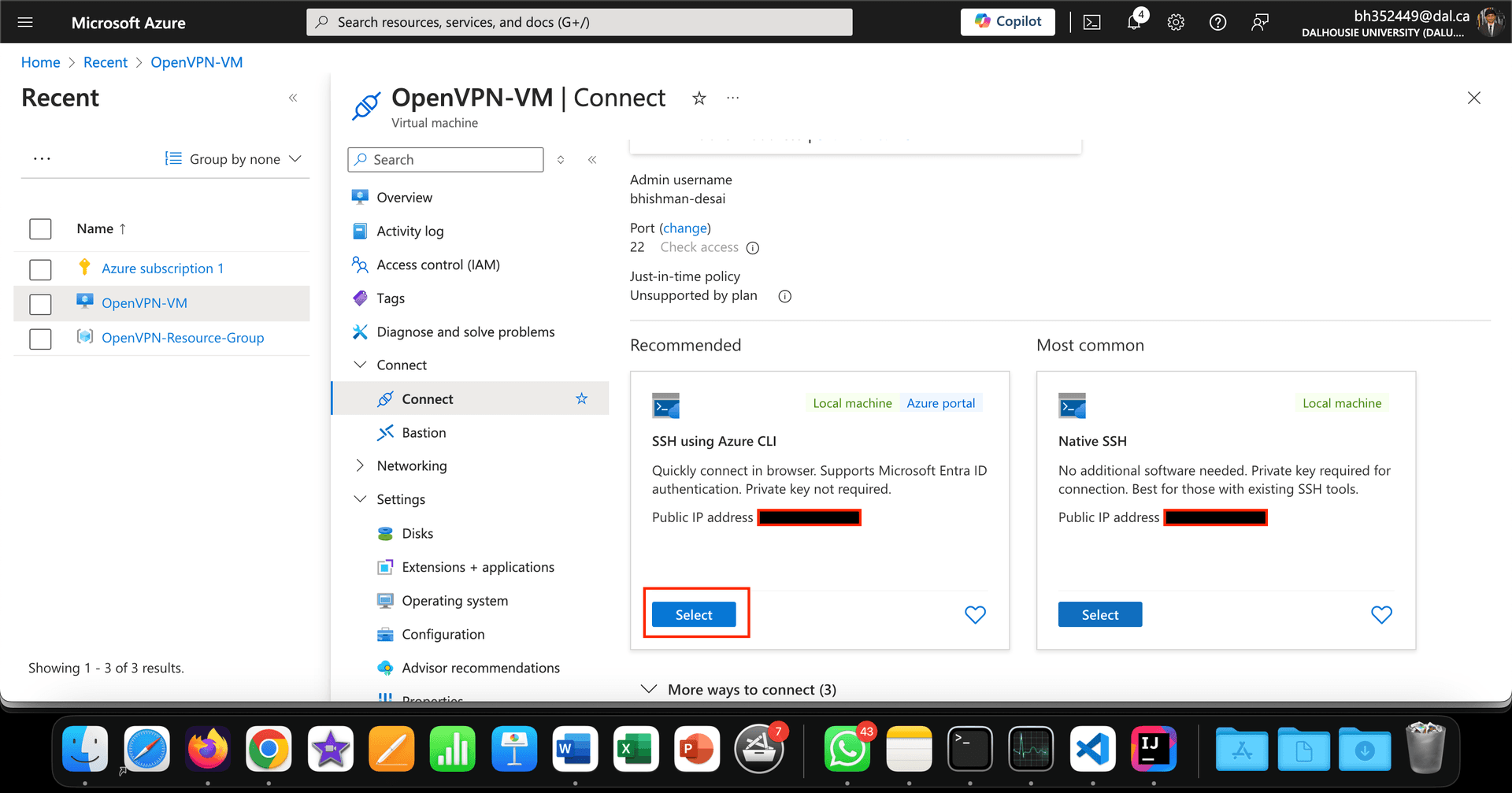Select the OpenVPN-Resource-Group checkbox
1512x793 pixels.
pyautogui.click(x=40, y=339)
